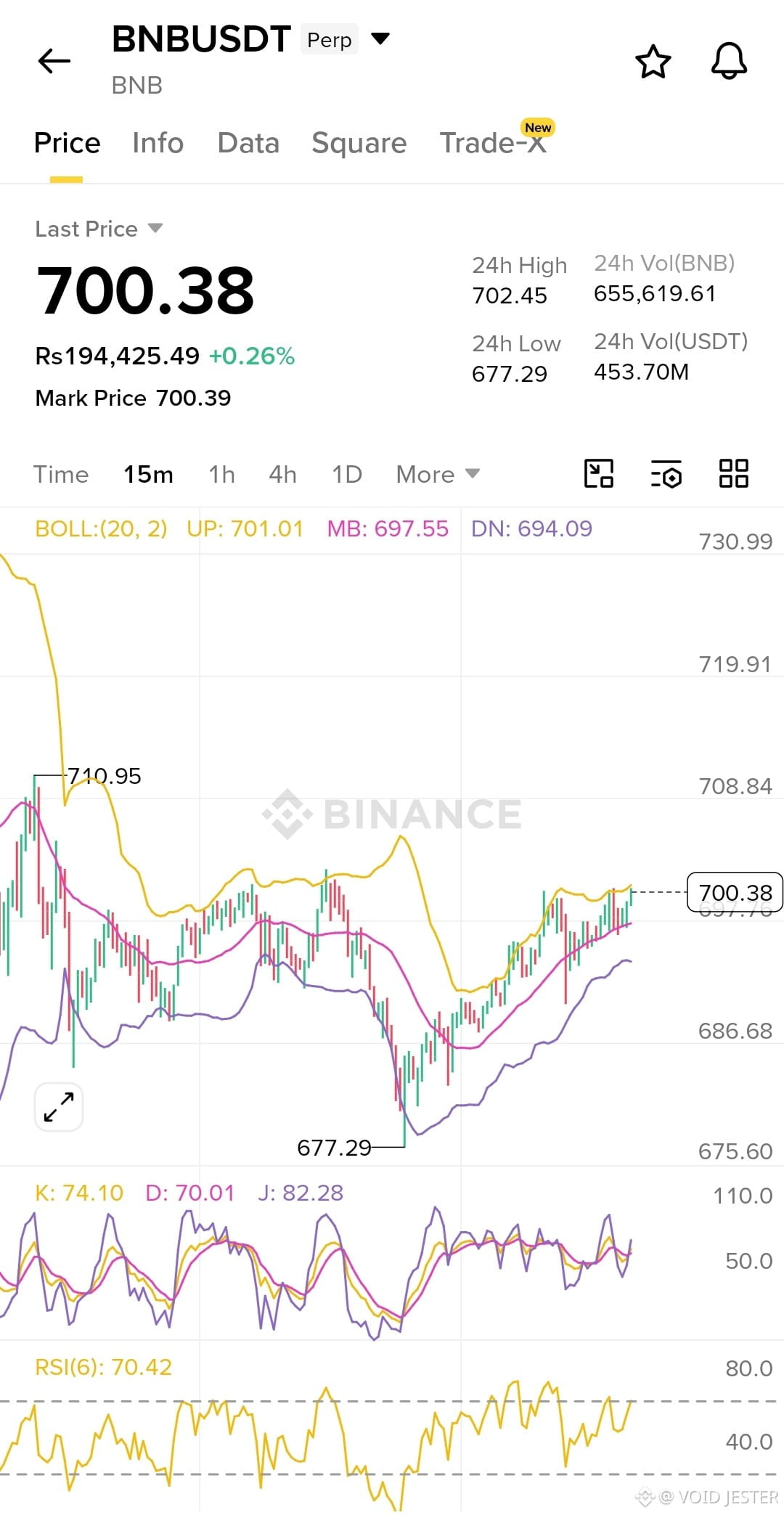
Task: Open the chart drawing tools icon
Action: coord(599,474)
